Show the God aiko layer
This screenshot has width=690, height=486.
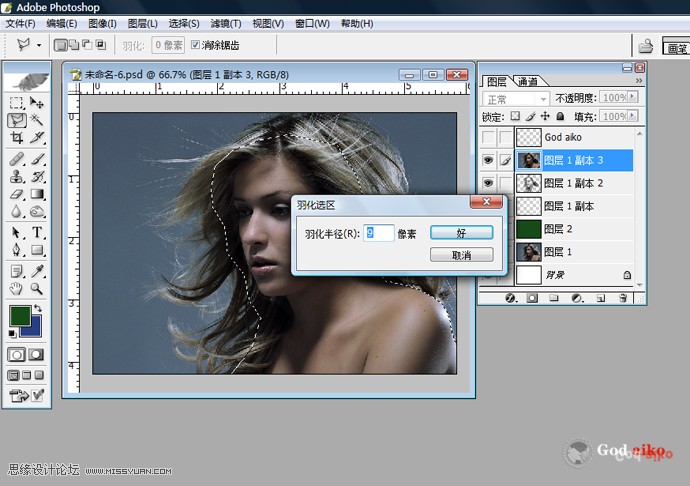pos(488,137)
